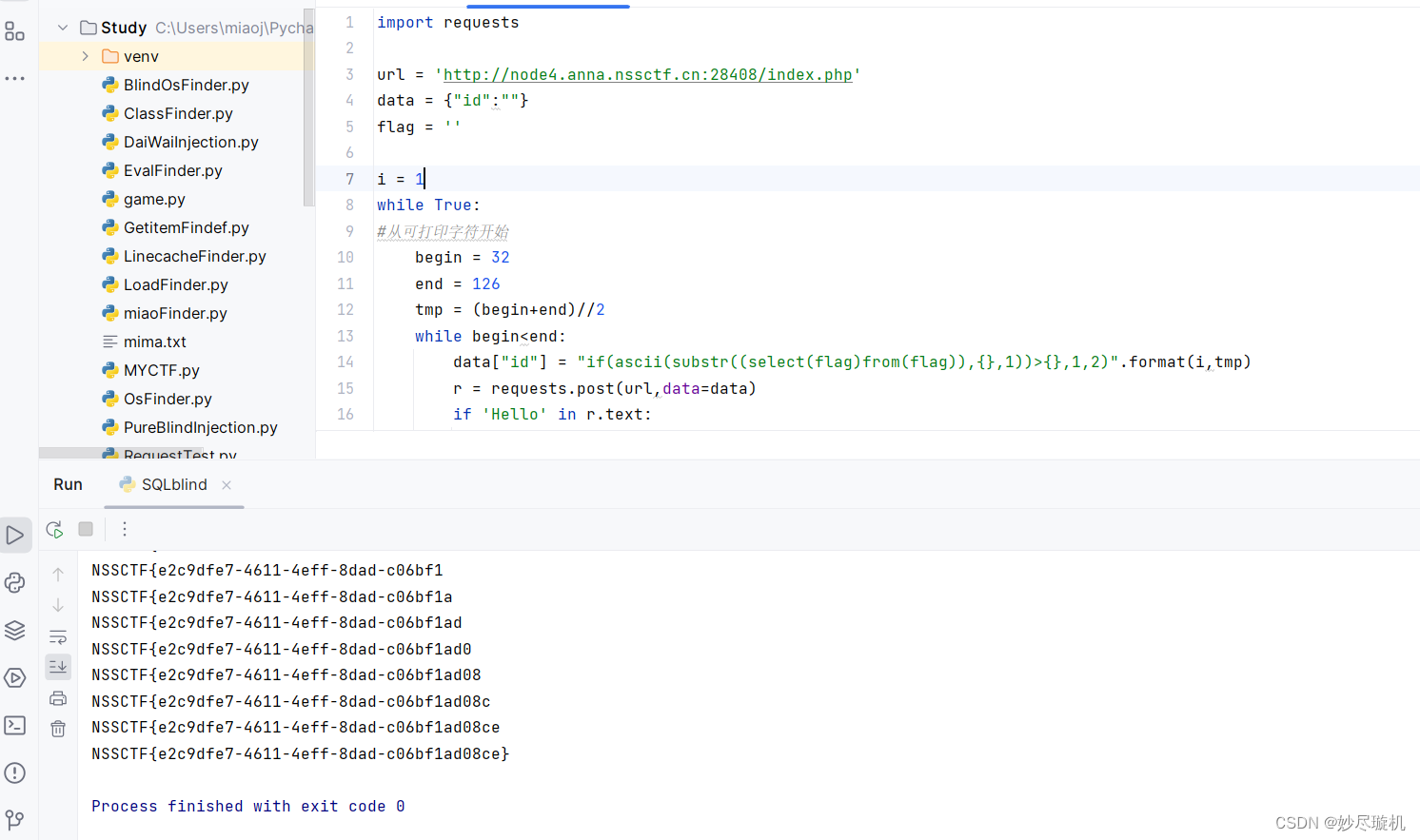Click 'while begin<end:' code line
The image size is (1420, 840).
coord(490,336)
